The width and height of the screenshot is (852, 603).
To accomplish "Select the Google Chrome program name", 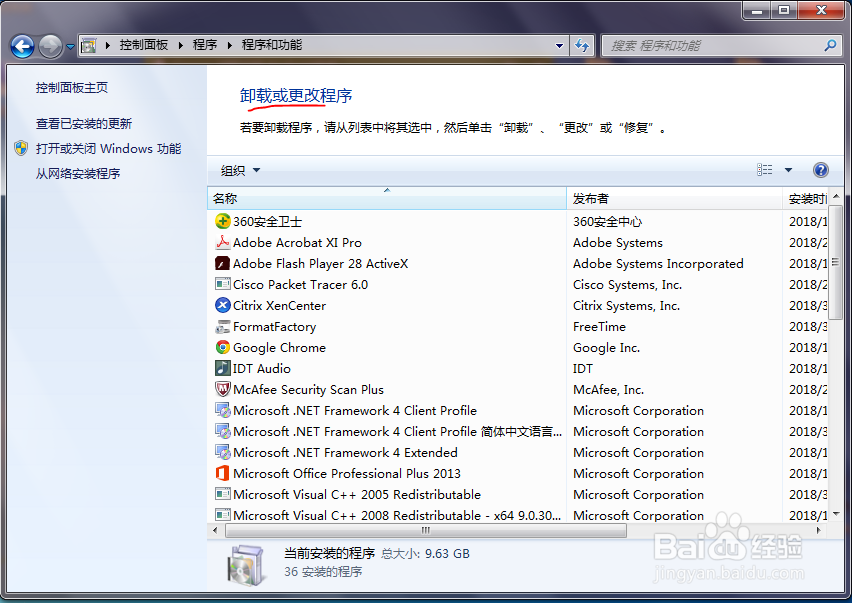I will [279, 348].
